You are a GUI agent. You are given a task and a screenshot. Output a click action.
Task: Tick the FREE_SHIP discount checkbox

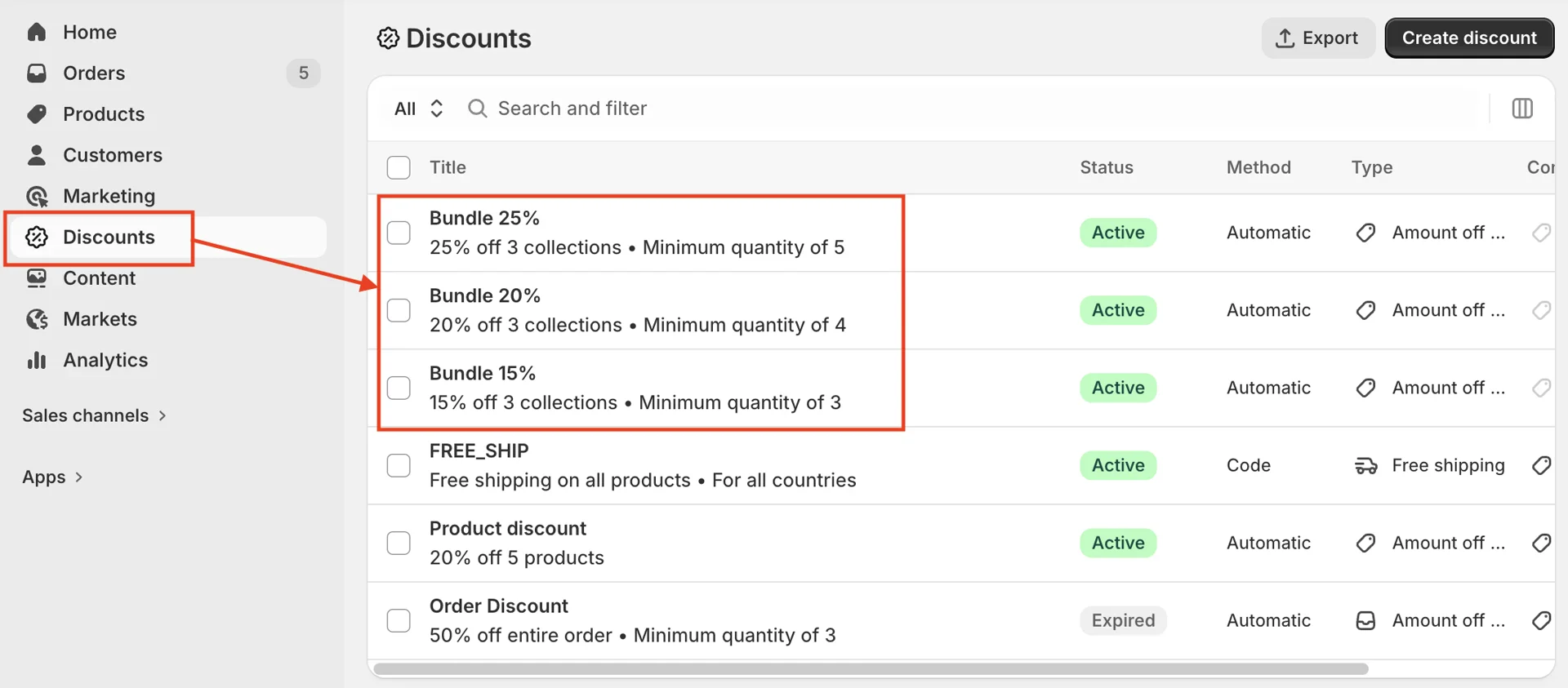click(399, 465)
